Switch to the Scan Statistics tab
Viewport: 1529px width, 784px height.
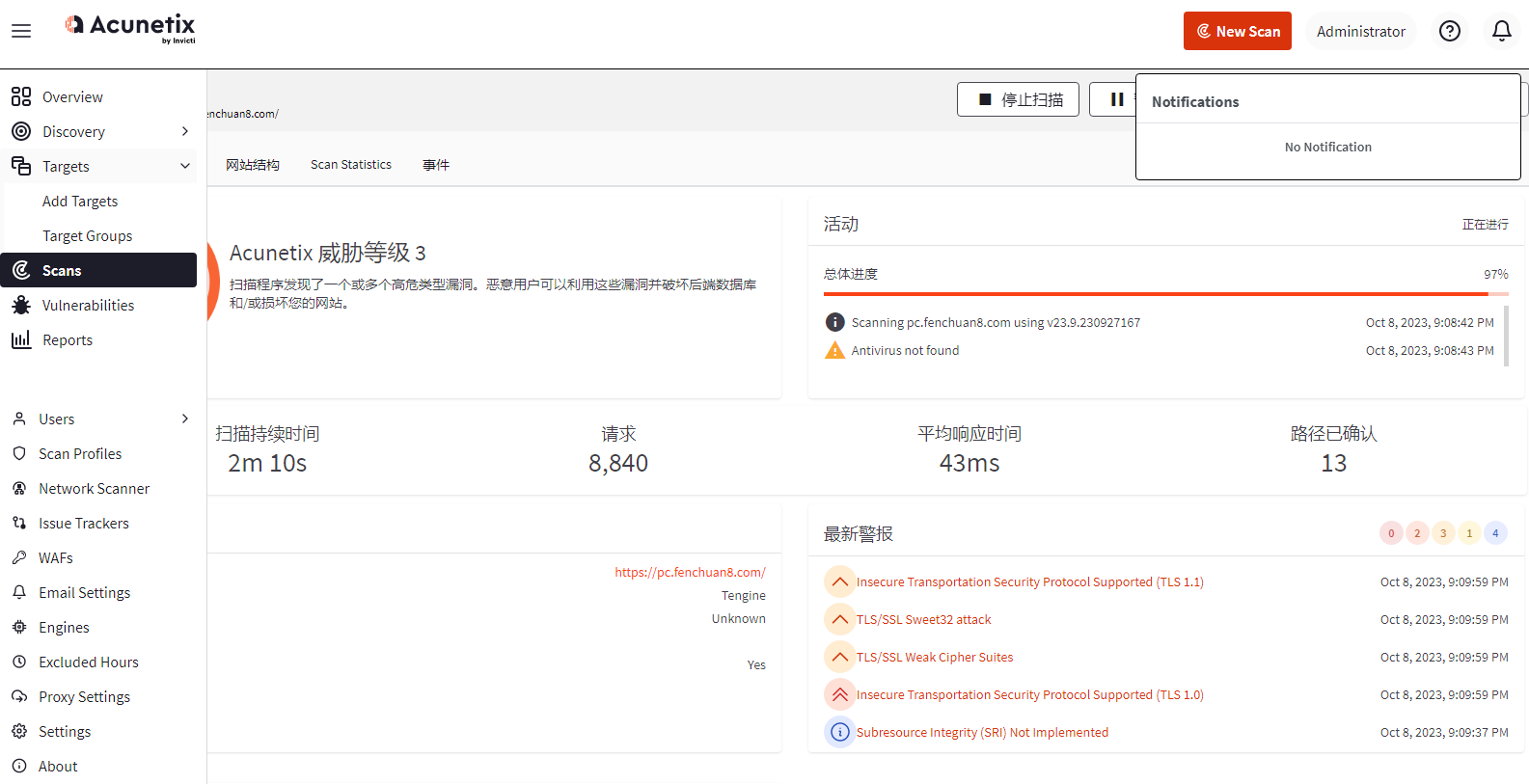[x=351, y=165]
